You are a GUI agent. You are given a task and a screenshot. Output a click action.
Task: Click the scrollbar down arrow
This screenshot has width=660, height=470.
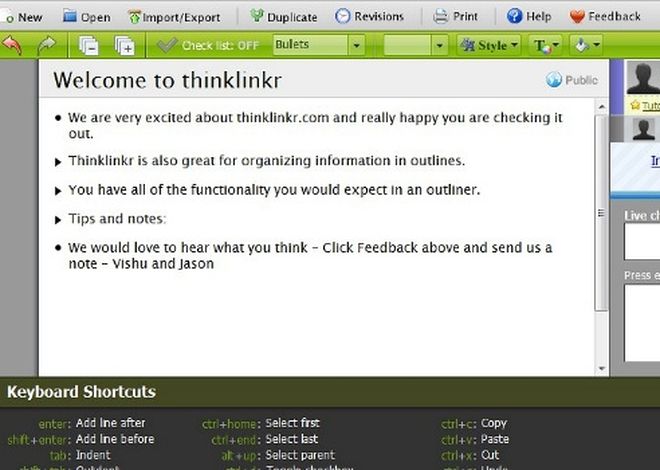(602, 369)
